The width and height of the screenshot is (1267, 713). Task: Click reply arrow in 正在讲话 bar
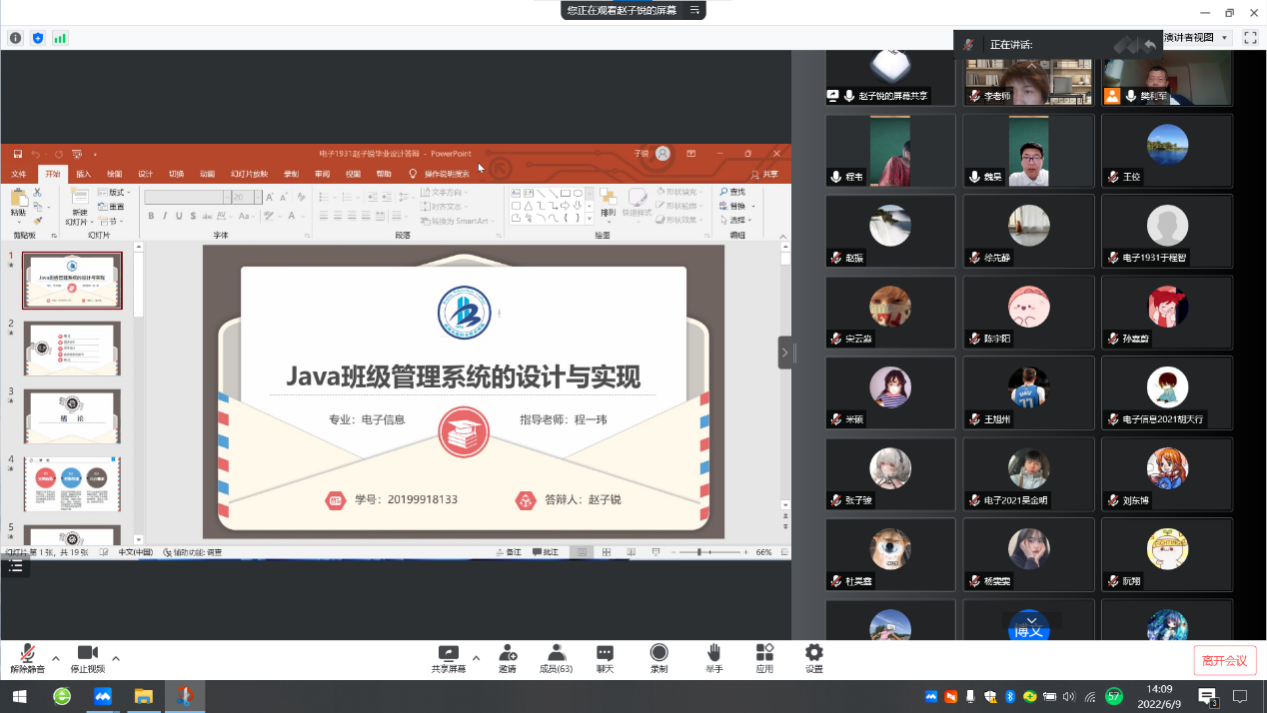click(1150, 45)
